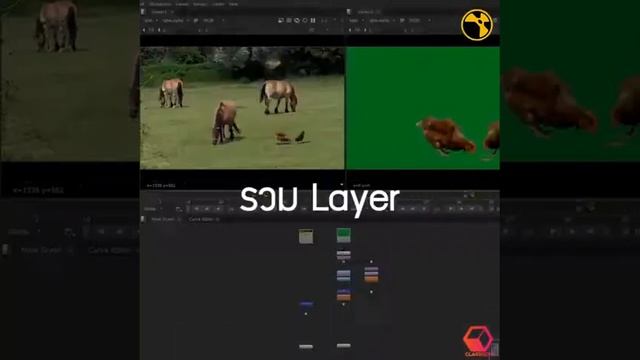This screenshot has width=640, height=360.
Task: Click the gain decrease arrow in Viewer1
Action: tap(144, 30)
